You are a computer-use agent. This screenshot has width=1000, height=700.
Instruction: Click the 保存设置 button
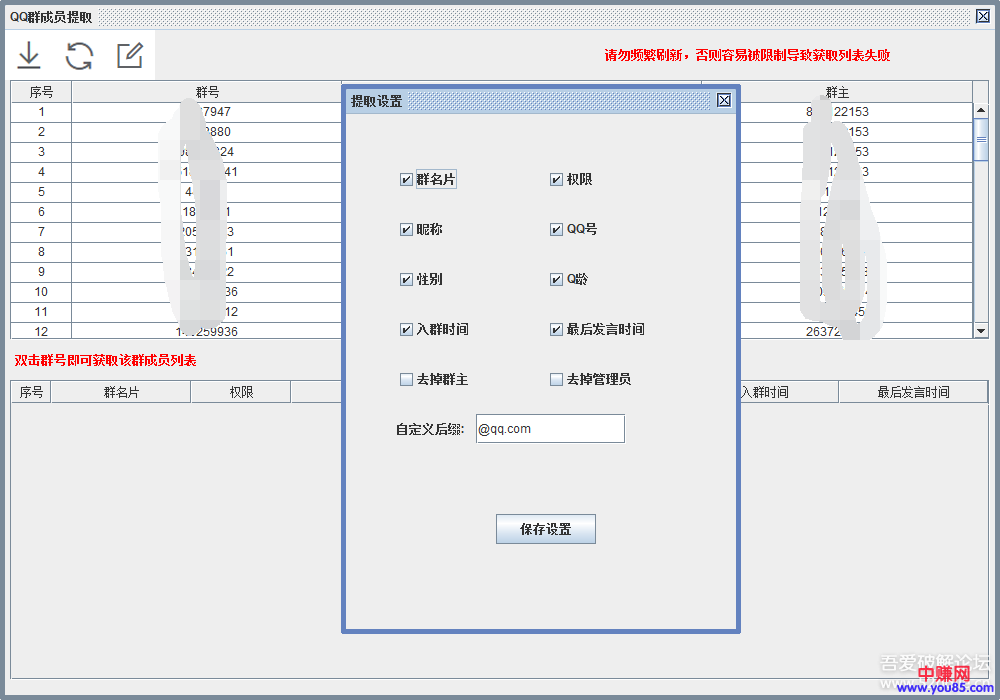pos(546,529)
